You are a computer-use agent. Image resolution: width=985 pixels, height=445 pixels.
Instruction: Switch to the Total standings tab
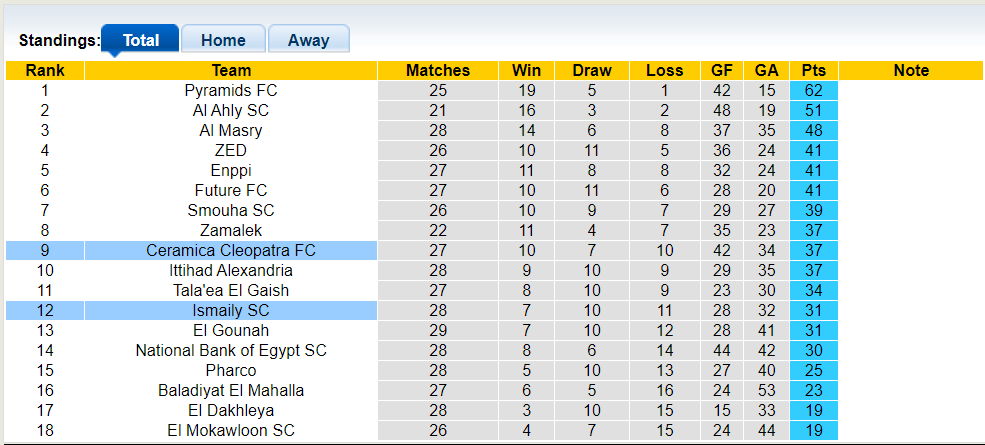point(141,40)
